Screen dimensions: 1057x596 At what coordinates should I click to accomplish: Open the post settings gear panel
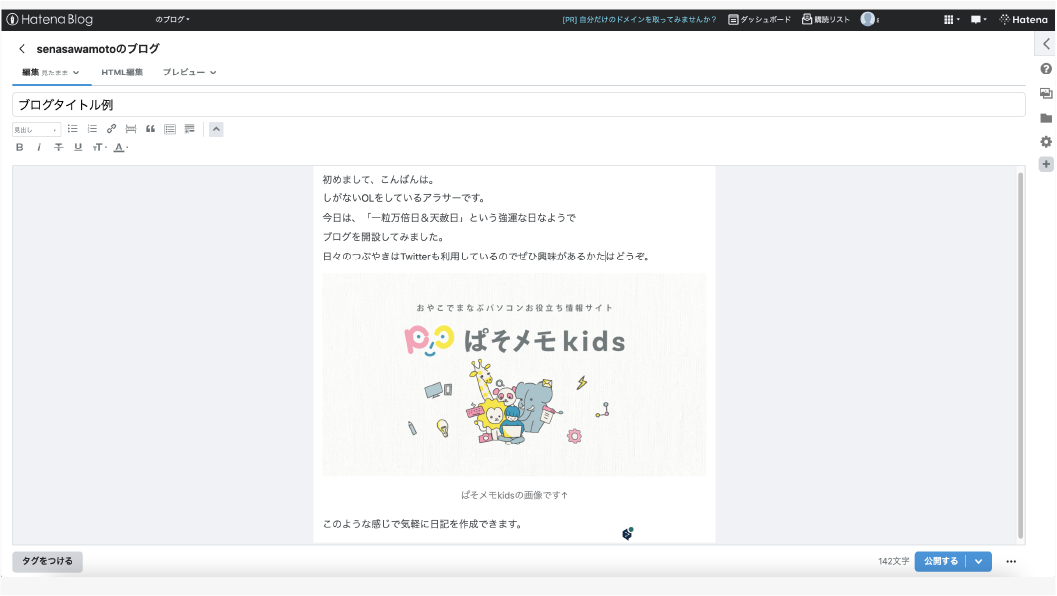[x=1046, y=142]
